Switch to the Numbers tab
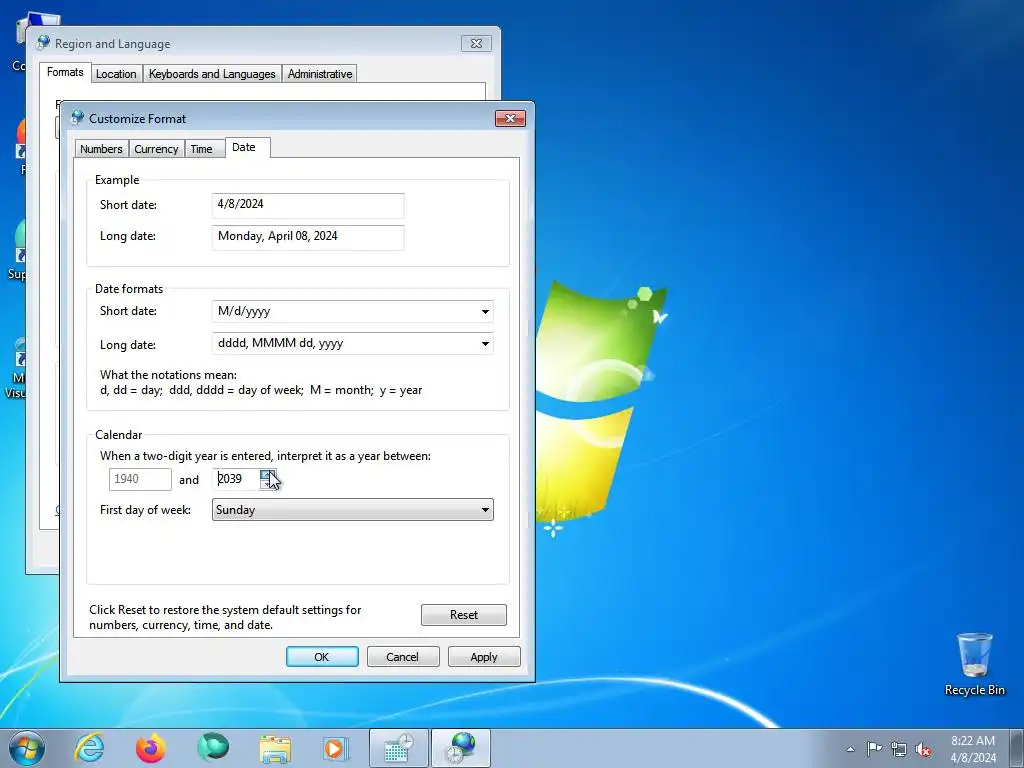Image resolution: width=1024 pixels, height=768 pixels. click(x=101, y=149)
